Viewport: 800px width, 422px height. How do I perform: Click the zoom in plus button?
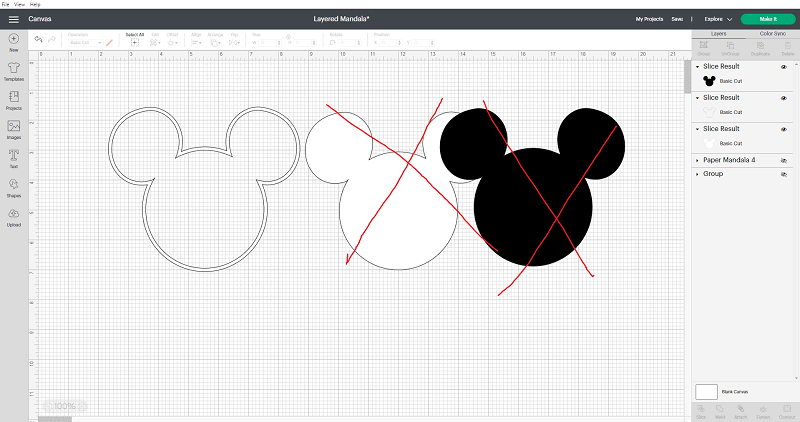click(x=82, y=407)
